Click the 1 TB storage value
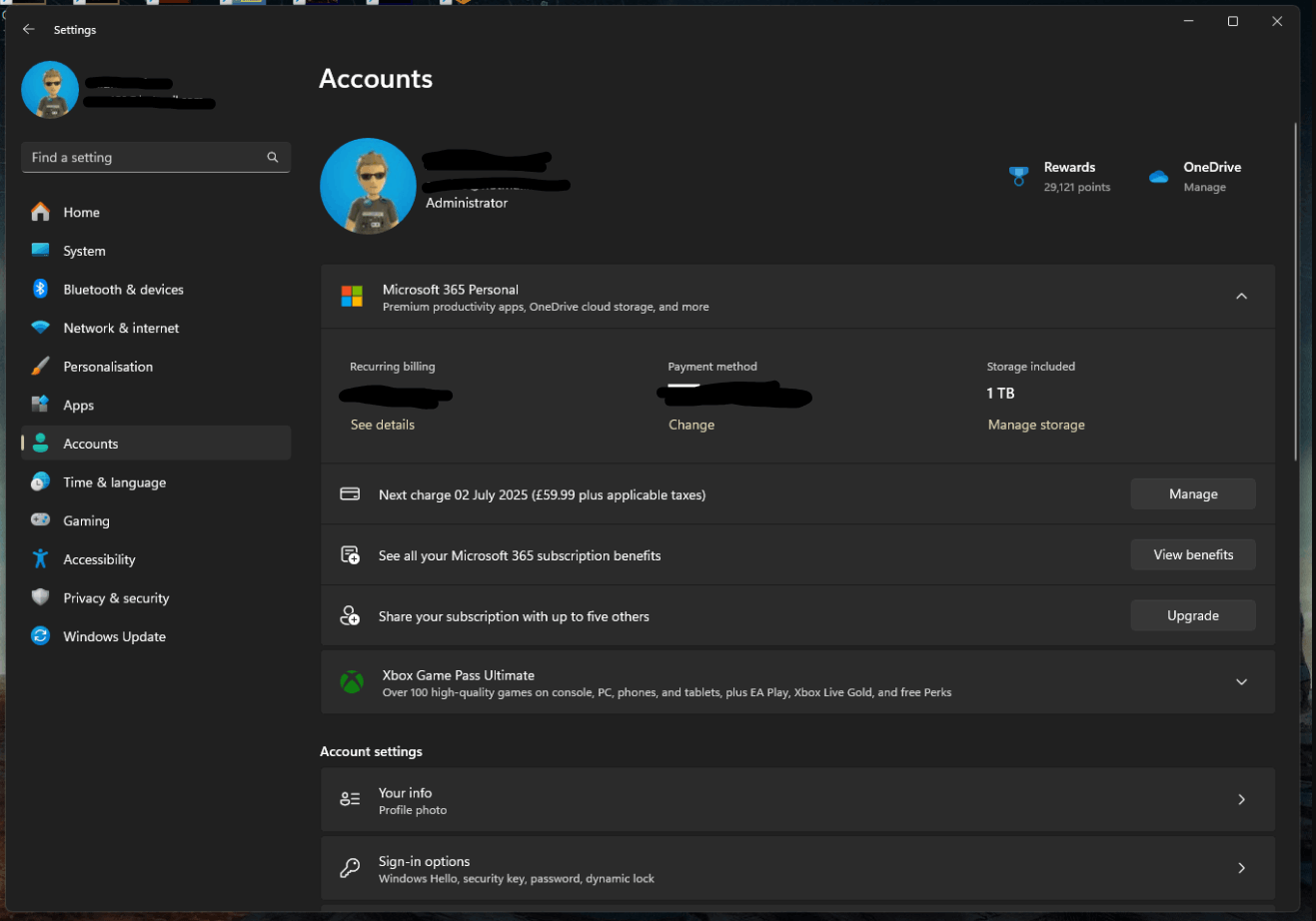The width and height of the screenshot is (1316, 921). point(1000,394)
